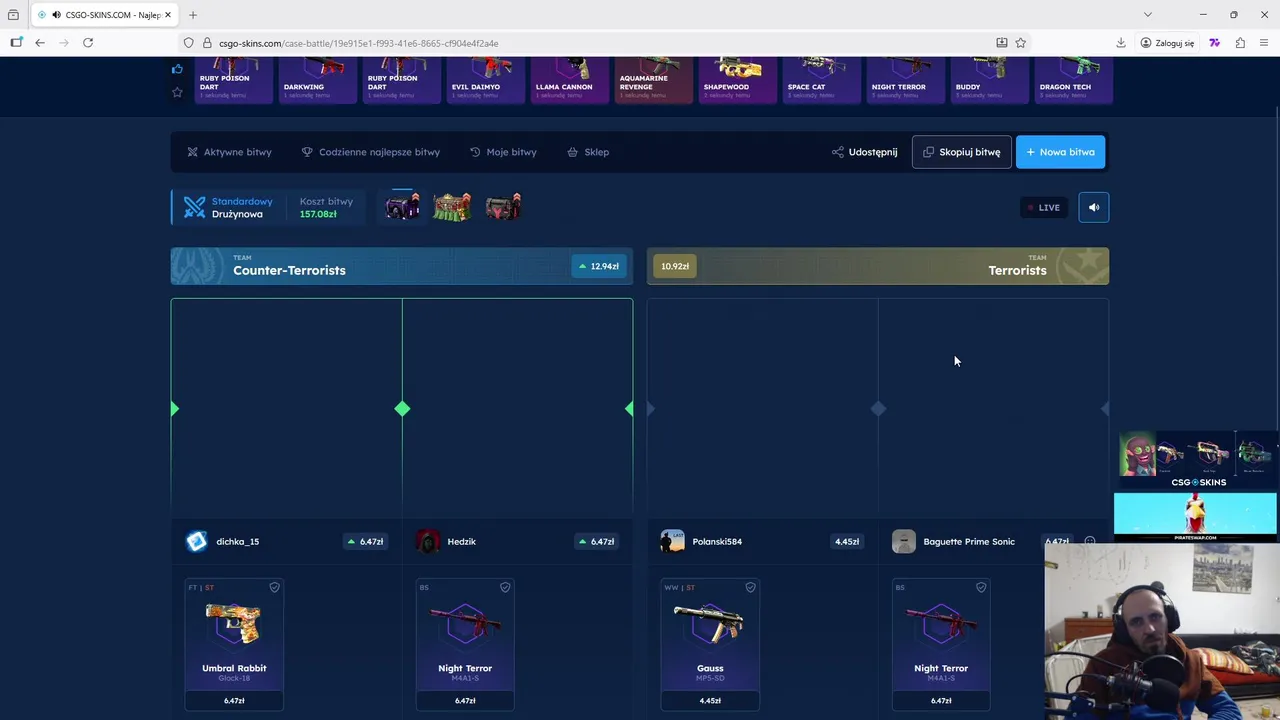Click shield icon on Umbral Rabbit card
The height and width of the screenshot is (720, 1280).
[274, 588]
